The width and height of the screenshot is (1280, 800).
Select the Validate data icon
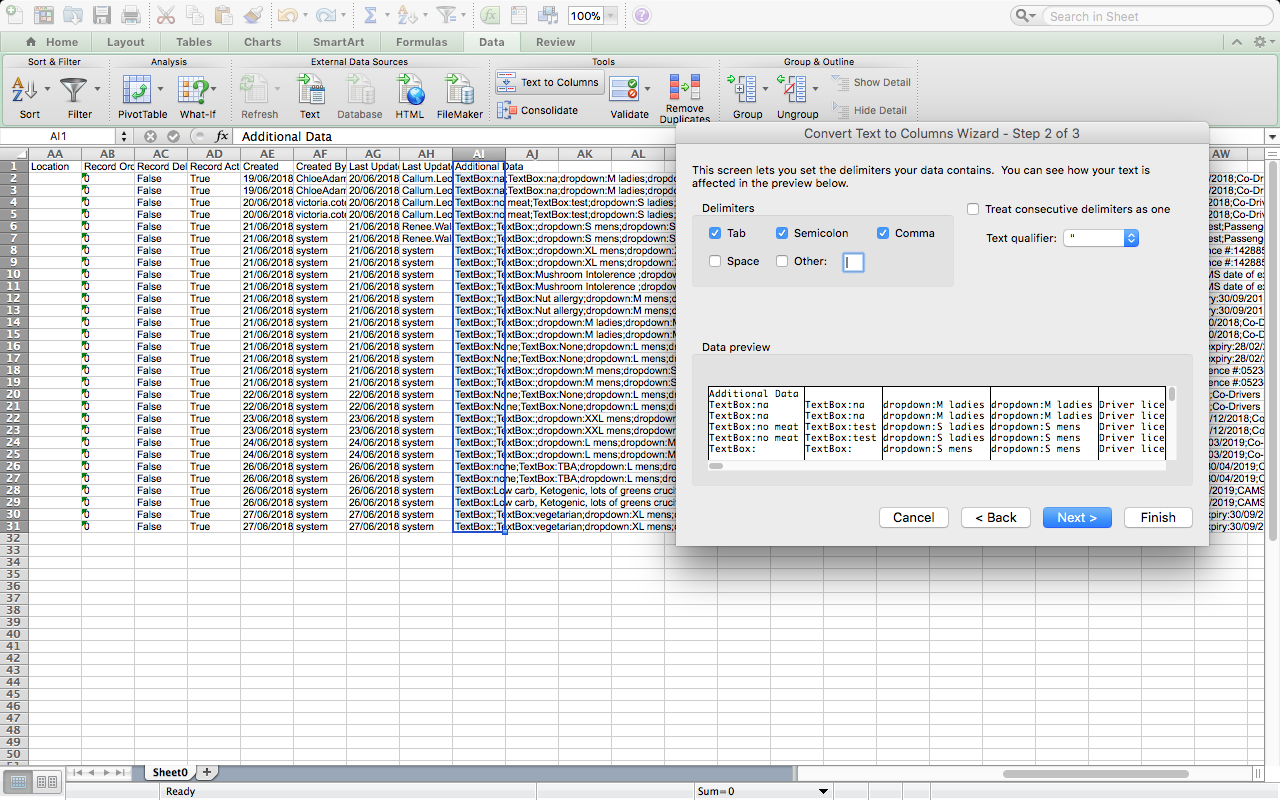624,91
